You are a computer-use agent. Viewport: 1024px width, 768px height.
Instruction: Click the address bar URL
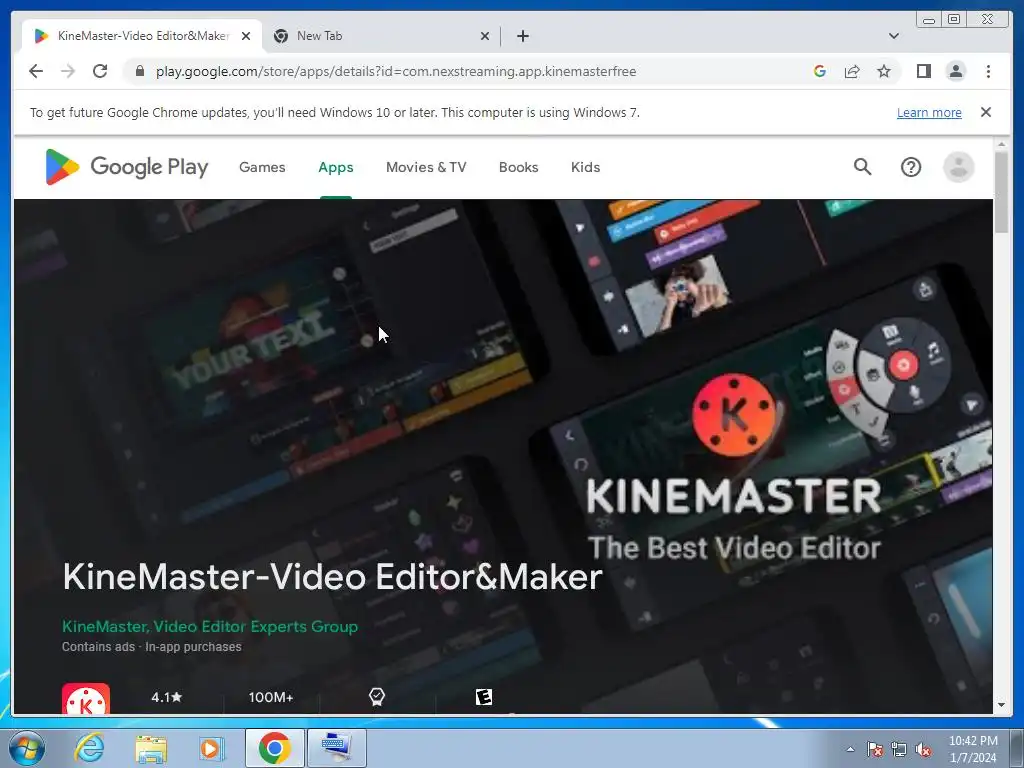point(396,71)
